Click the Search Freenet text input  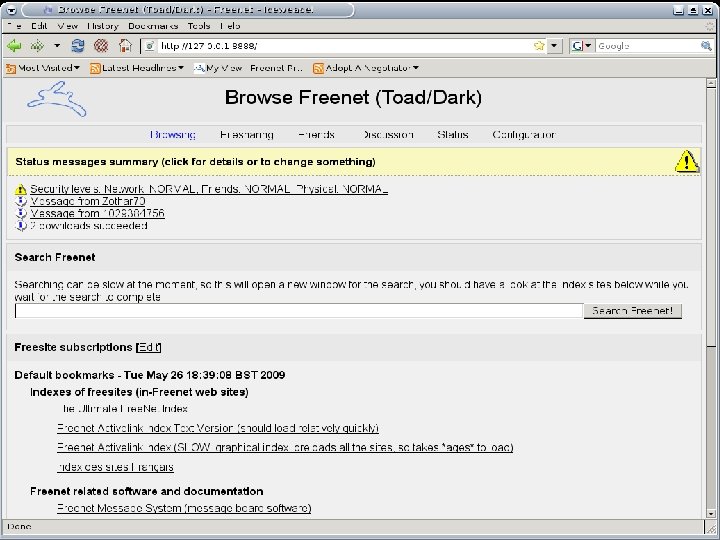tap(299, 311)
